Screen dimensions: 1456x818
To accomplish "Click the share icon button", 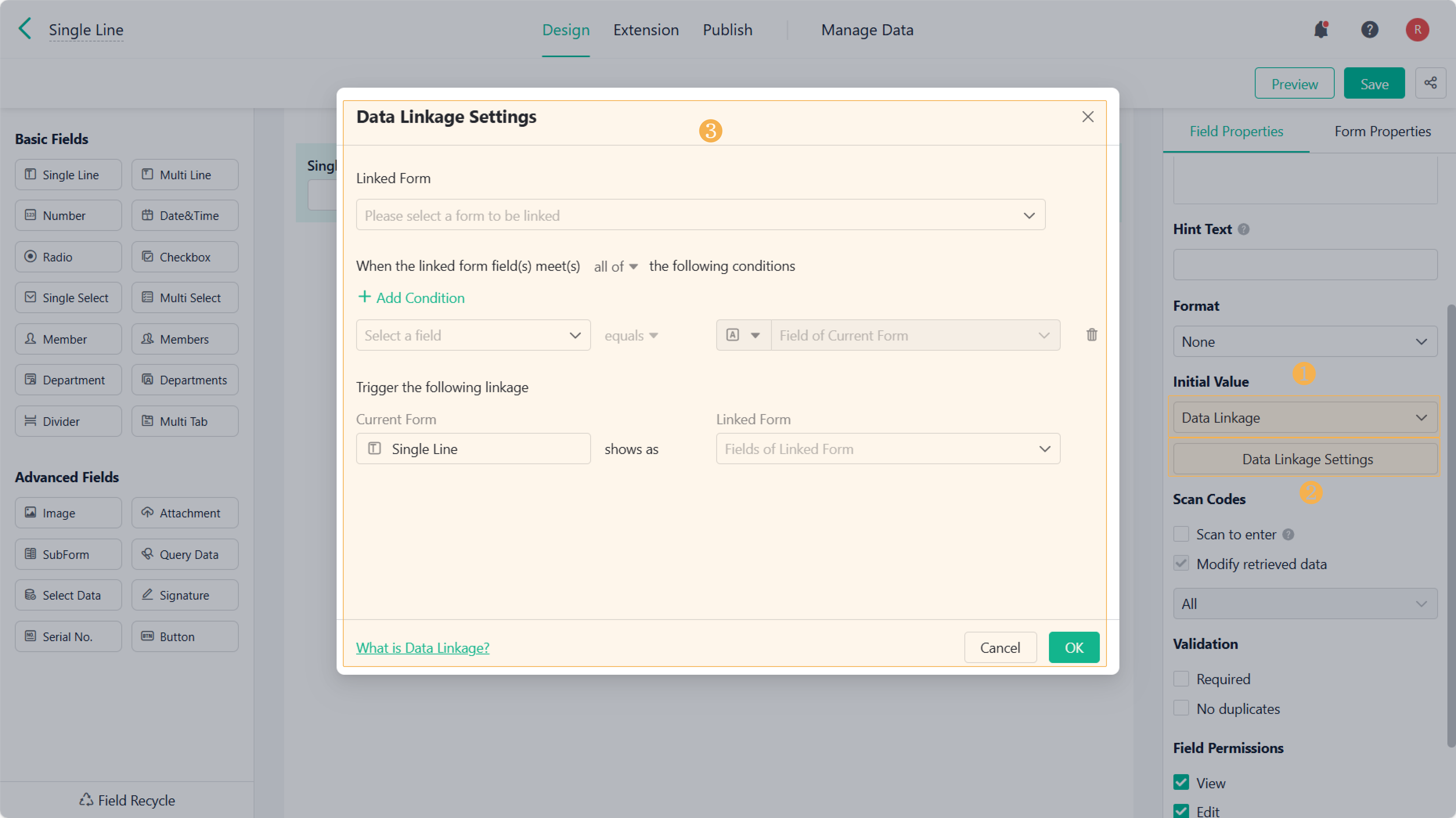I will 1431,83.
